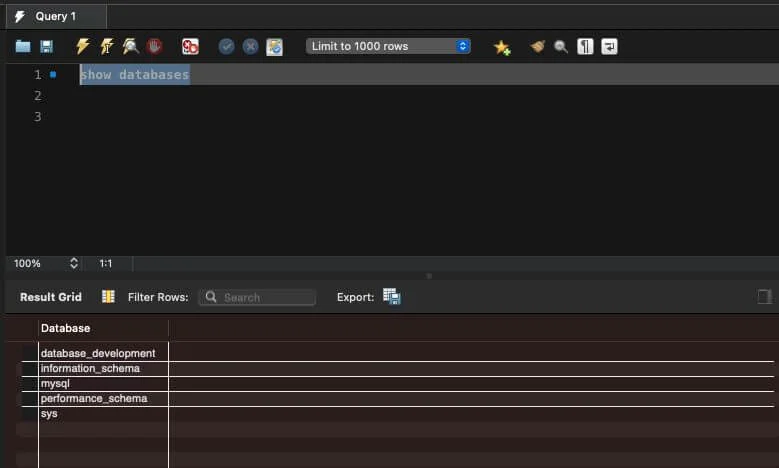Viewport: 779px width, 468px height.
Task: Change the editor zoom with the 100% stepper
Action: click(x=74, y=263)
